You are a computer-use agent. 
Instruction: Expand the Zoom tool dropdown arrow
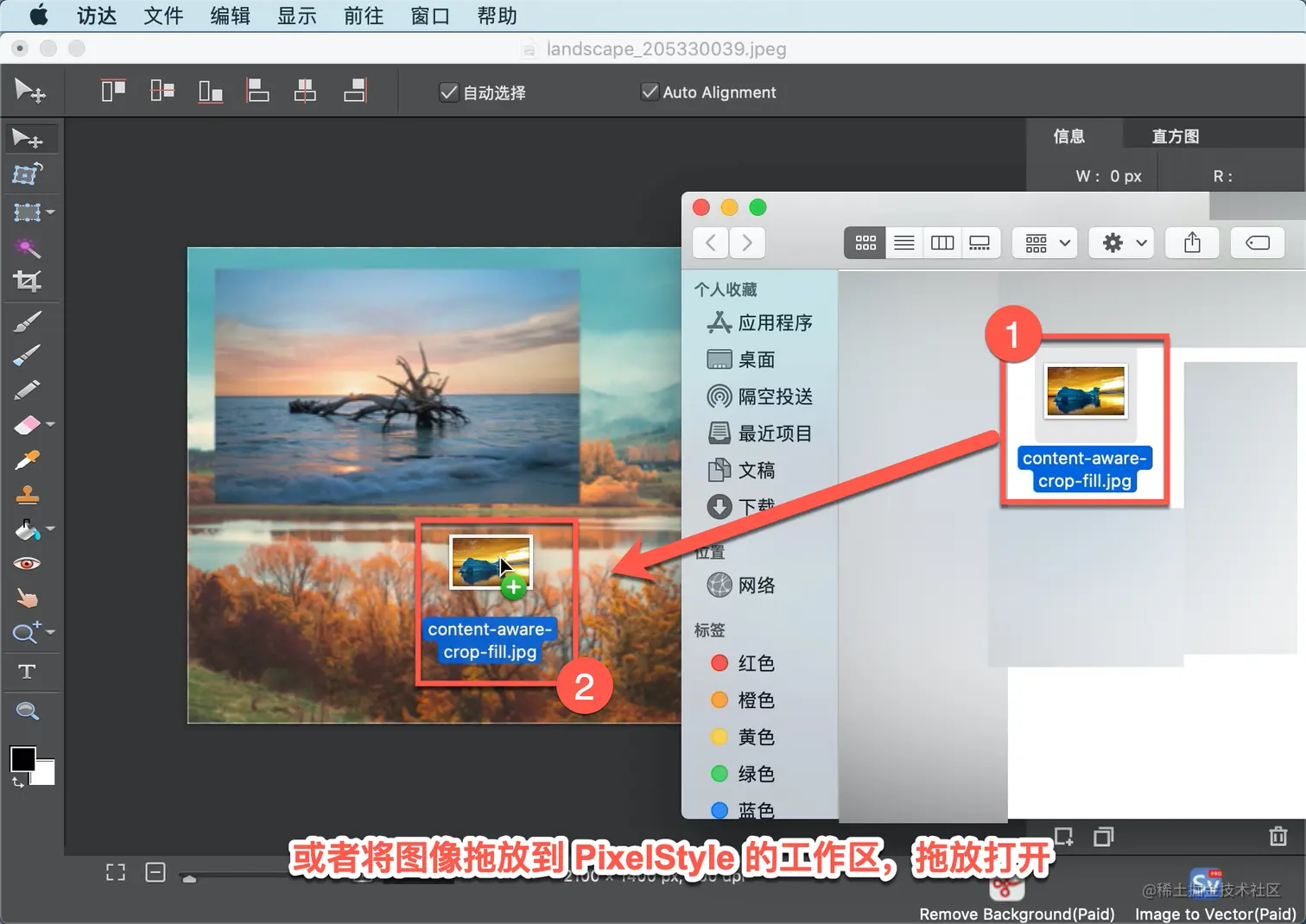pos(50,632)
